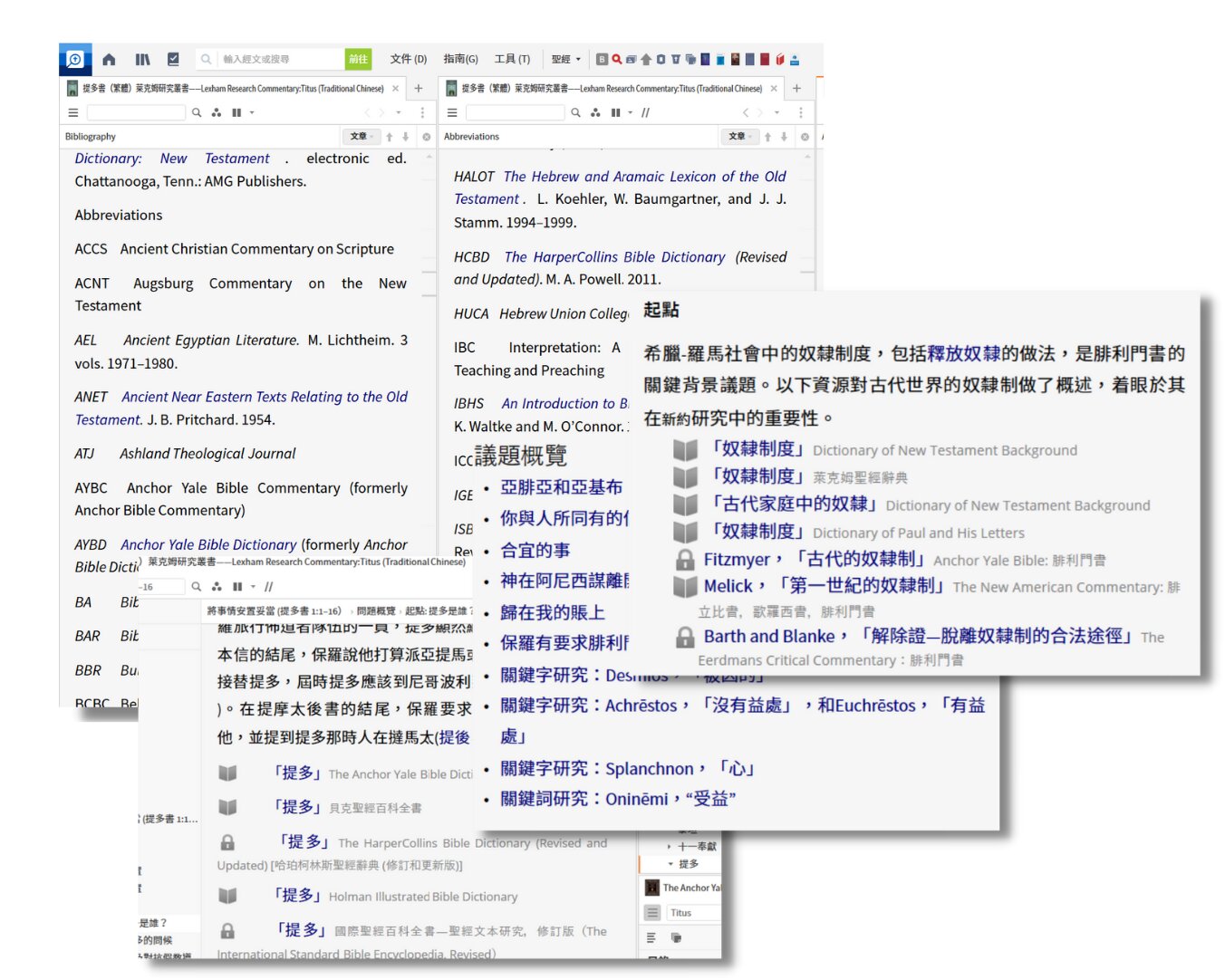1225x980 pixels.
Task: Open the 指南(G) menu
Action: coord(460,59)
